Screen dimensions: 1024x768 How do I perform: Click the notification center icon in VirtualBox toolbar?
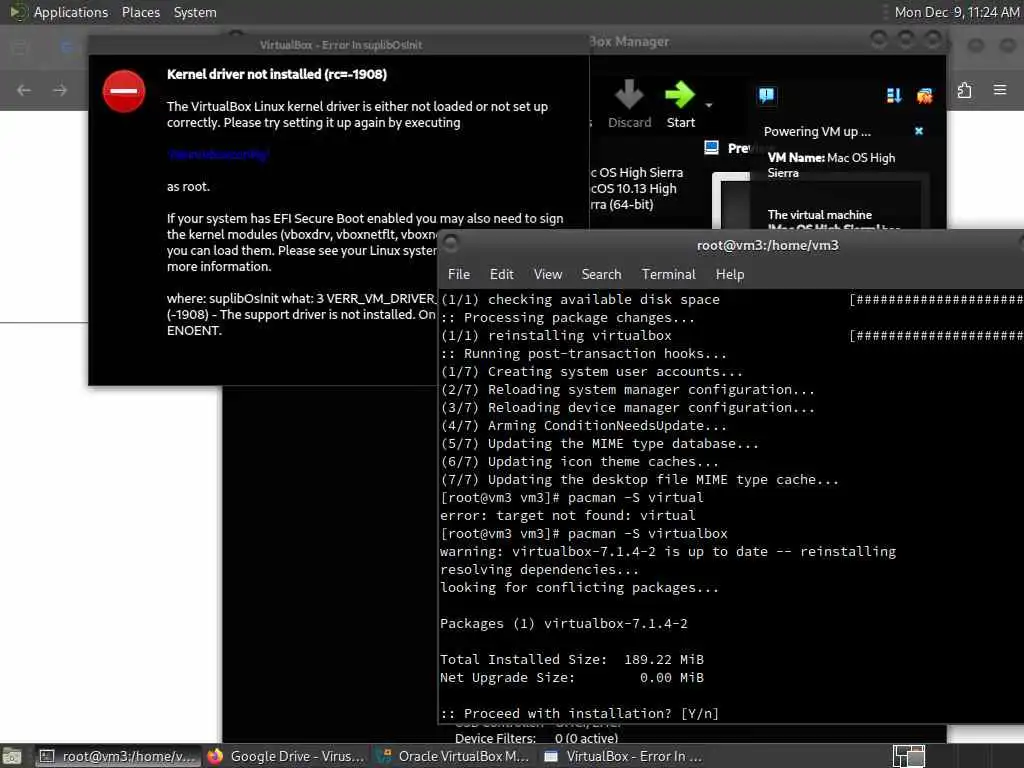[x=766, y=95]
